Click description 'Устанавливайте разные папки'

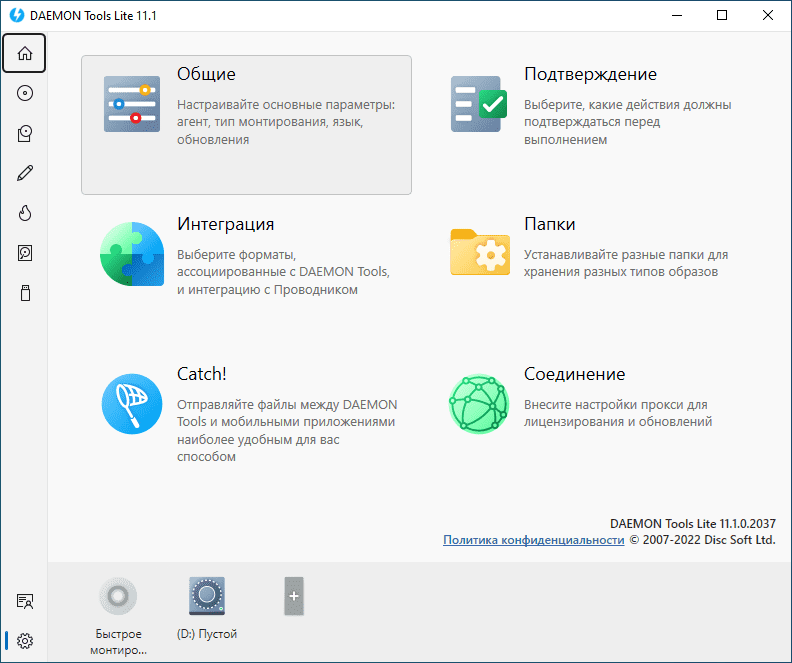point(626,263)
